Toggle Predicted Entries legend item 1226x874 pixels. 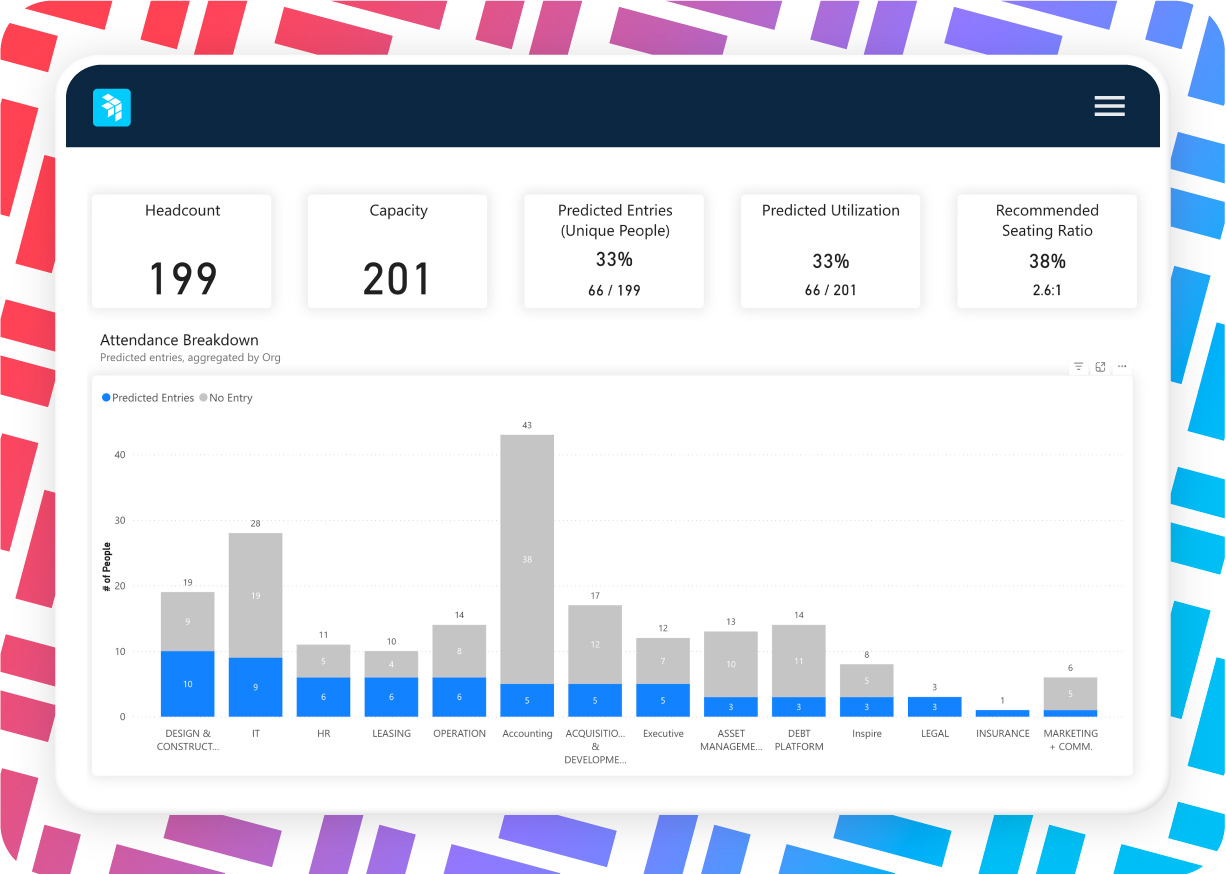point(147,398)
